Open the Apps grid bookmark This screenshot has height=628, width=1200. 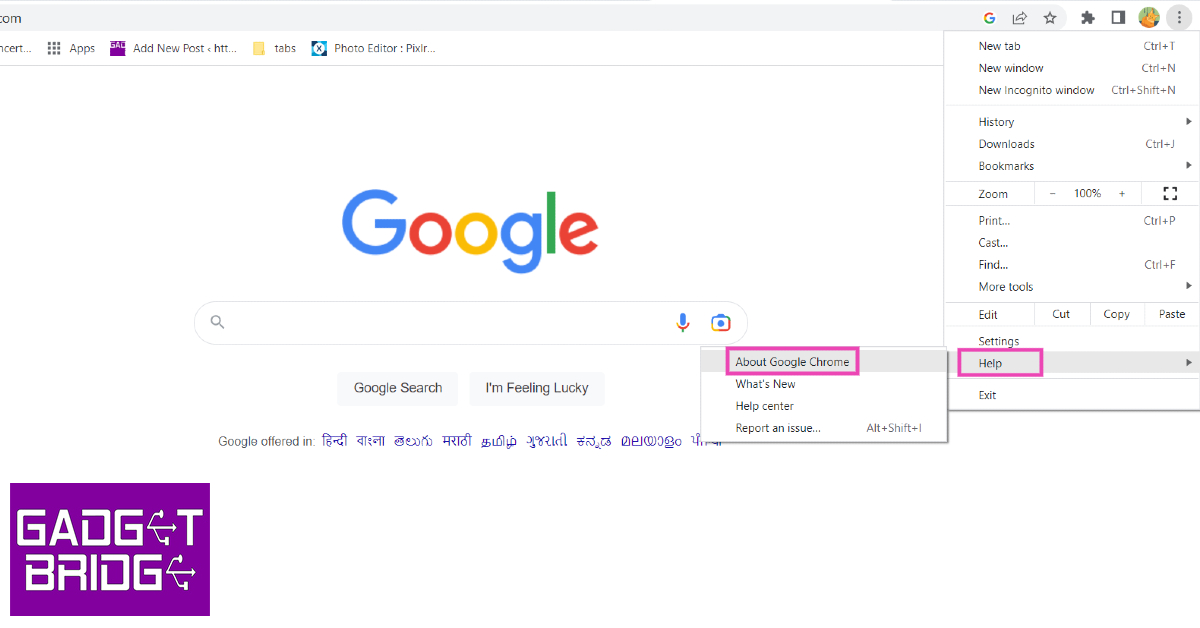[71, 48]
